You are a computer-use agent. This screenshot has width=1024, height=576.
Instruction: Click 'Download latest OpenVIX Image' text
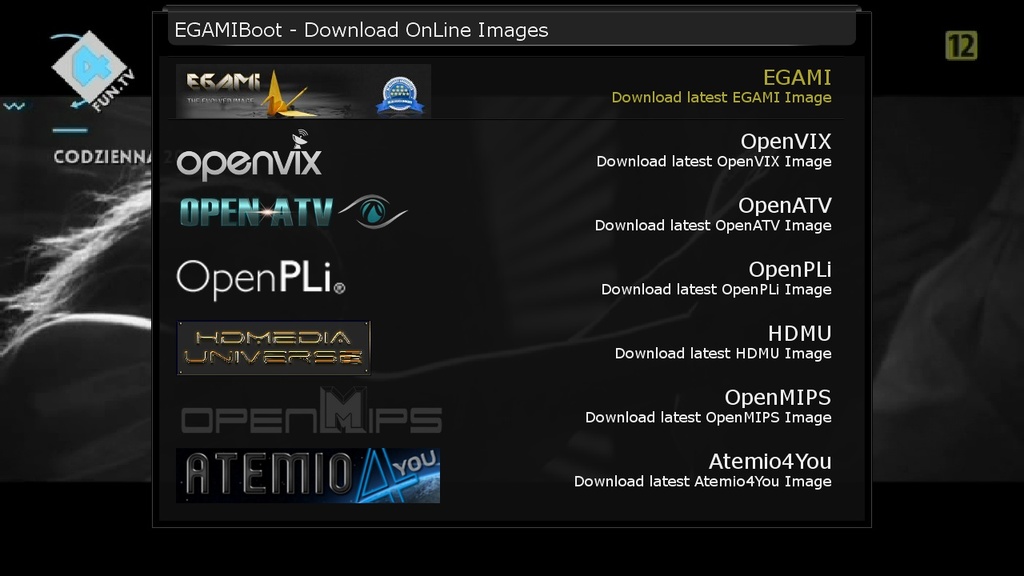(714, 162)
